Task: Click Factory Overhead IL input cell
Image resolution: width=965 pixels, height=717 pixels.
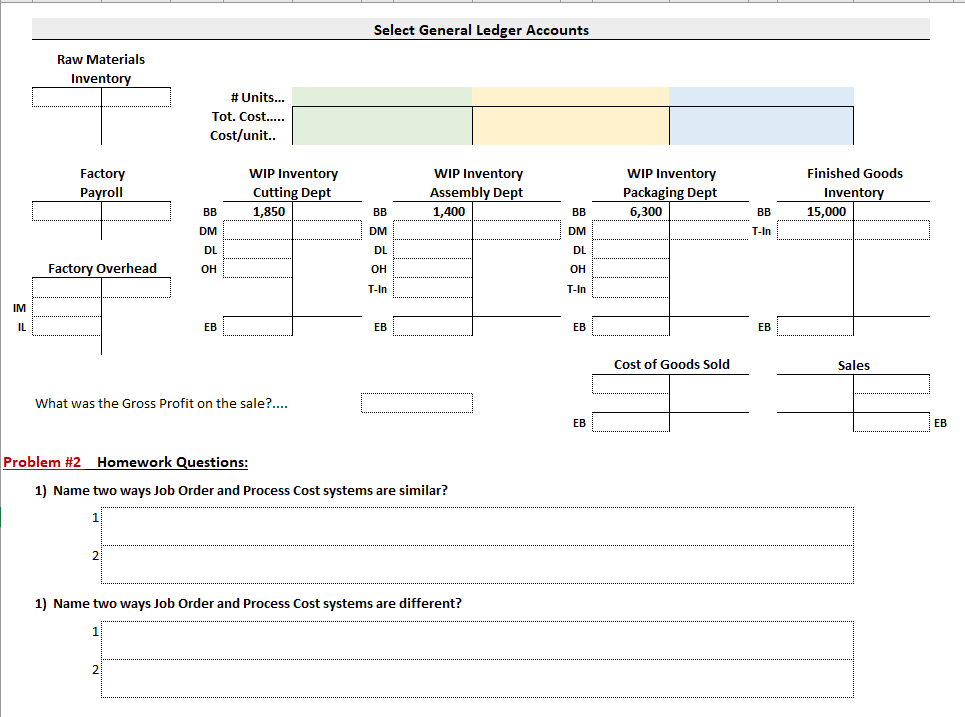Action: pos(66,327)
